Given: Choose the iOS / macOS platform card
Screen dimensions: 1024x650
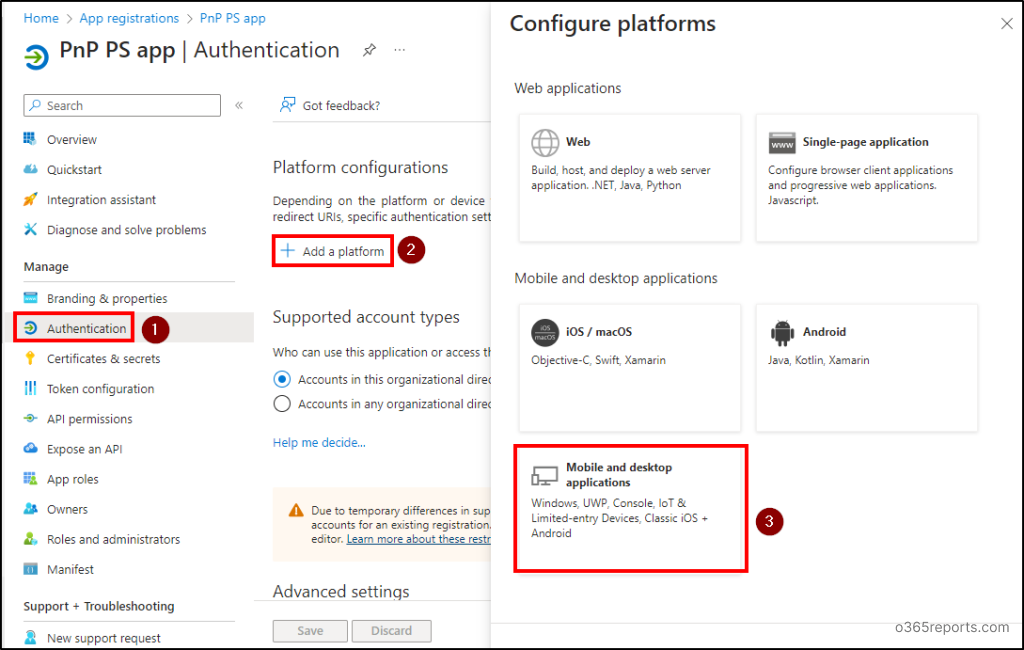Looking at the screenshot, I should 630,368.
